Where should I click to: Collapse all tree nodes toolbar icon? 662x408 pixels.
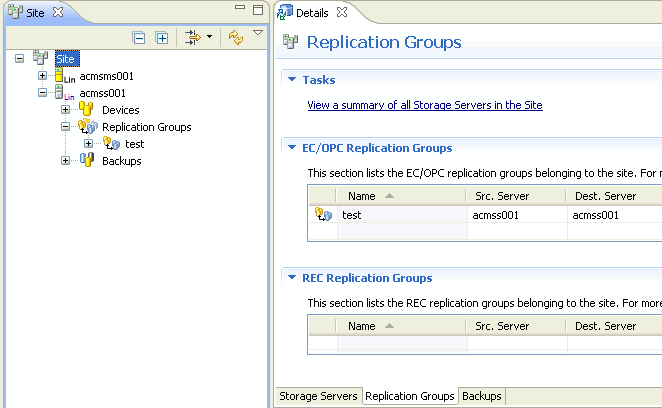tap(138, 38)
